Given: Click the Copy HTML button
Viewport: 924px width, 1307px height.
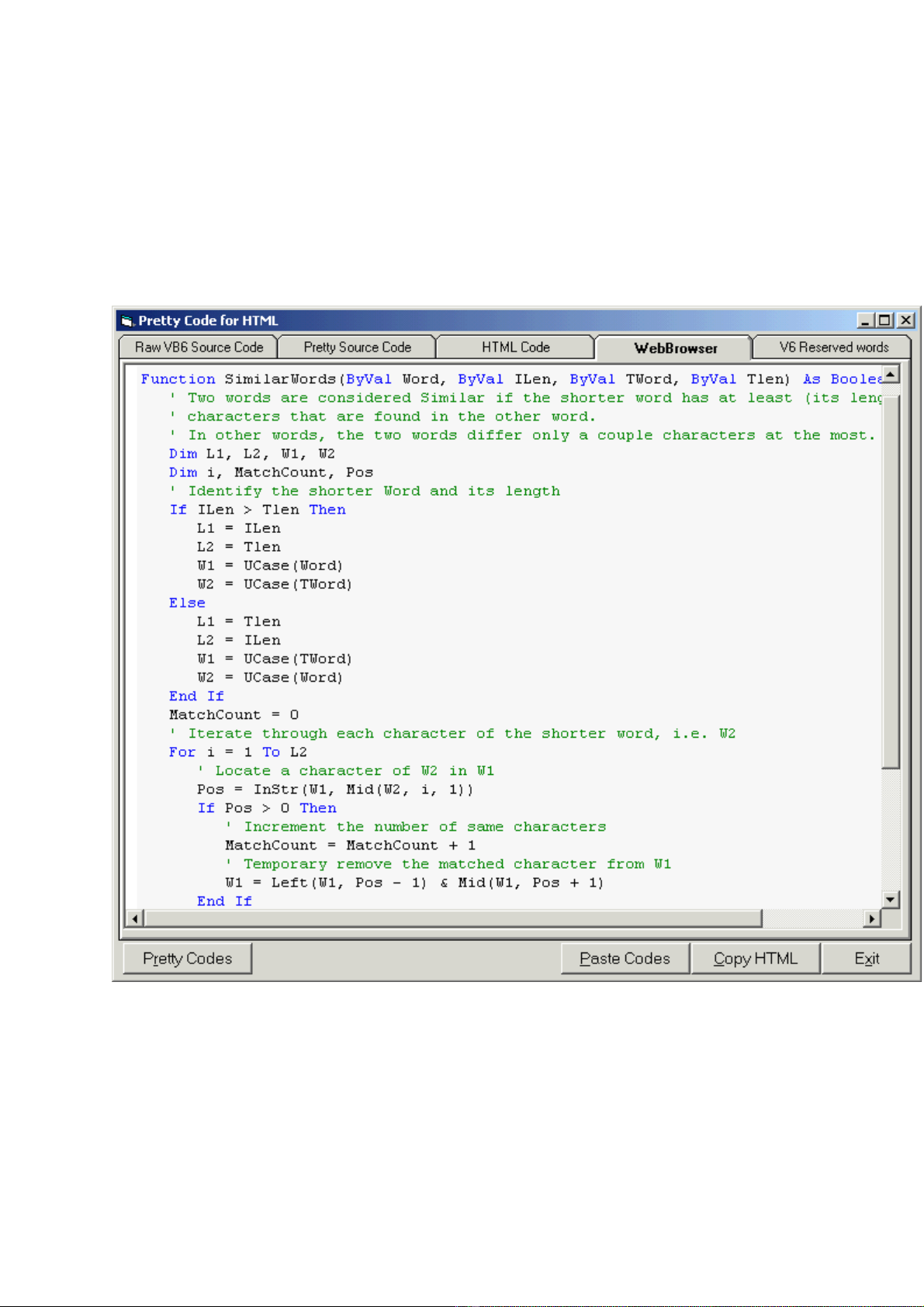Looking at the screenshot, I should click(x=755, y=959).
